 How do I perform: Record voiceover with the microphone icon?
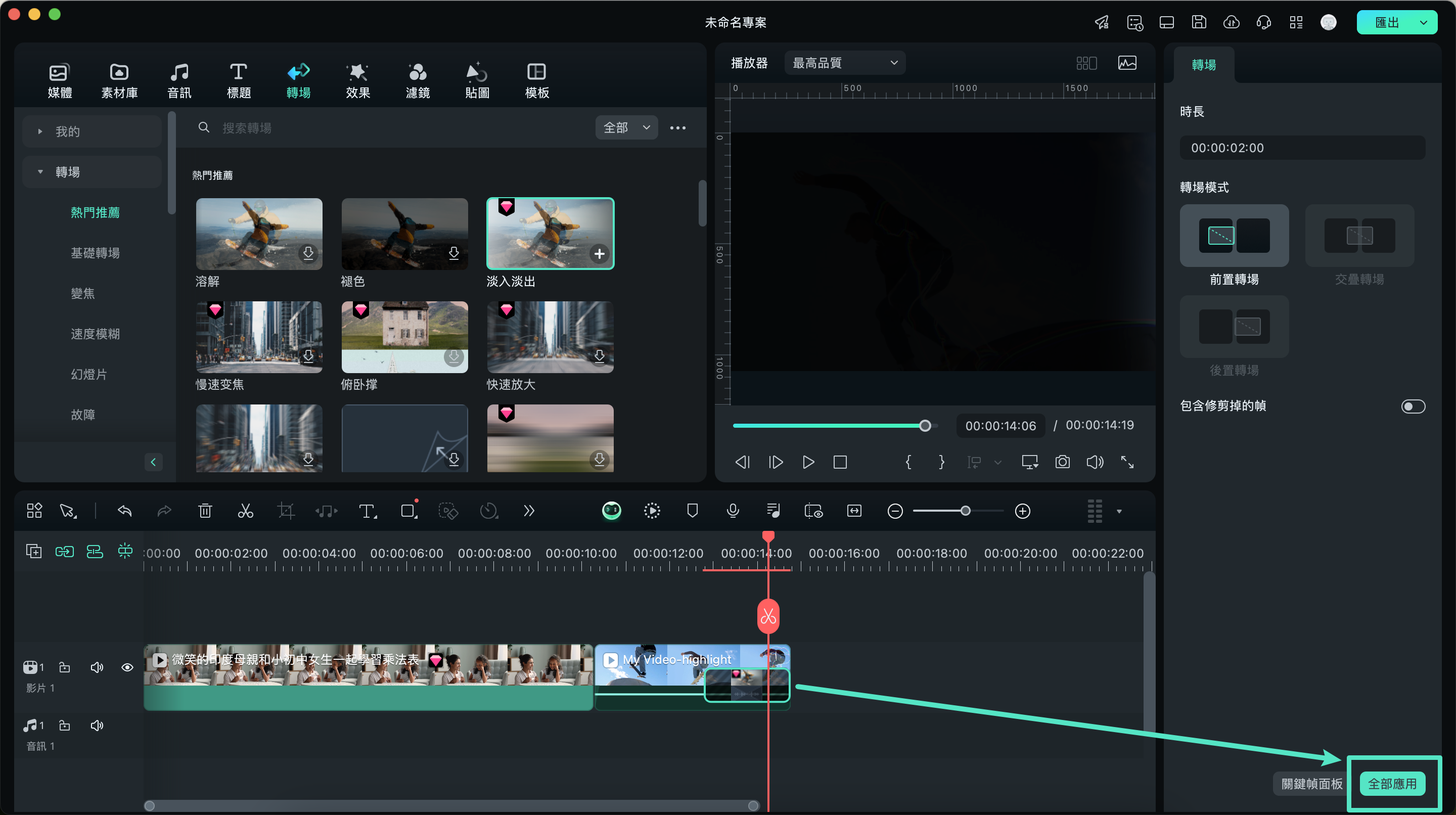click(x=733, y=511)
